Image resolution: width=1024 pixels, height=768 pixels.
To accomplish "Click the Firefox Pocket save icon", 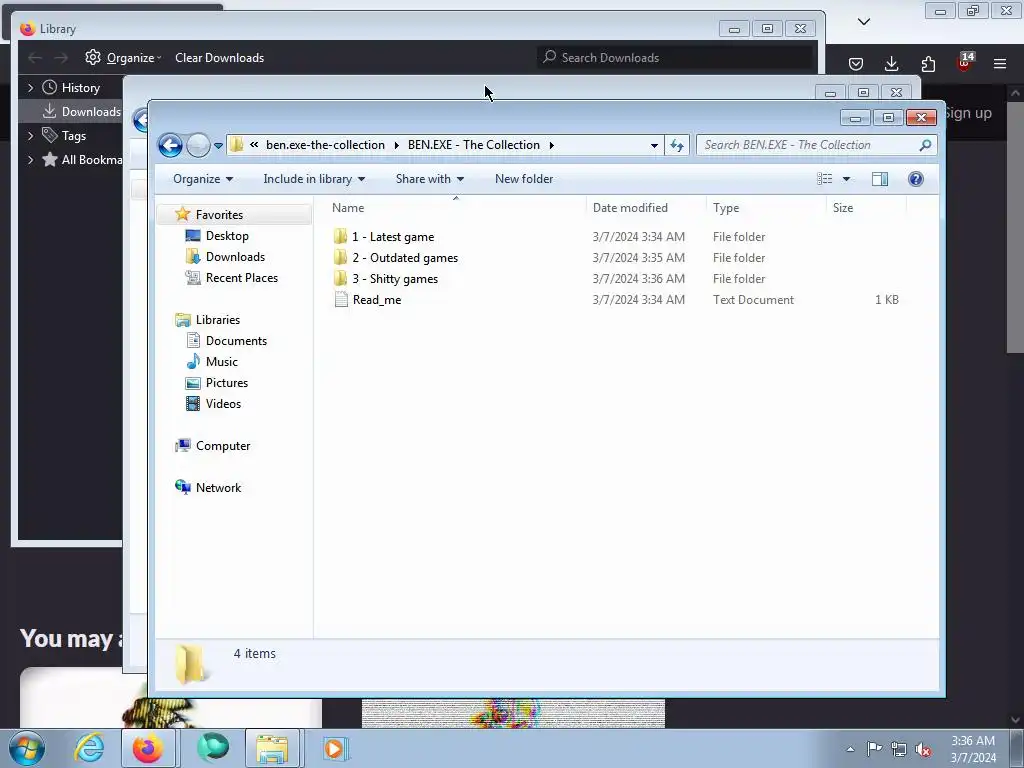I will [856, 64].
